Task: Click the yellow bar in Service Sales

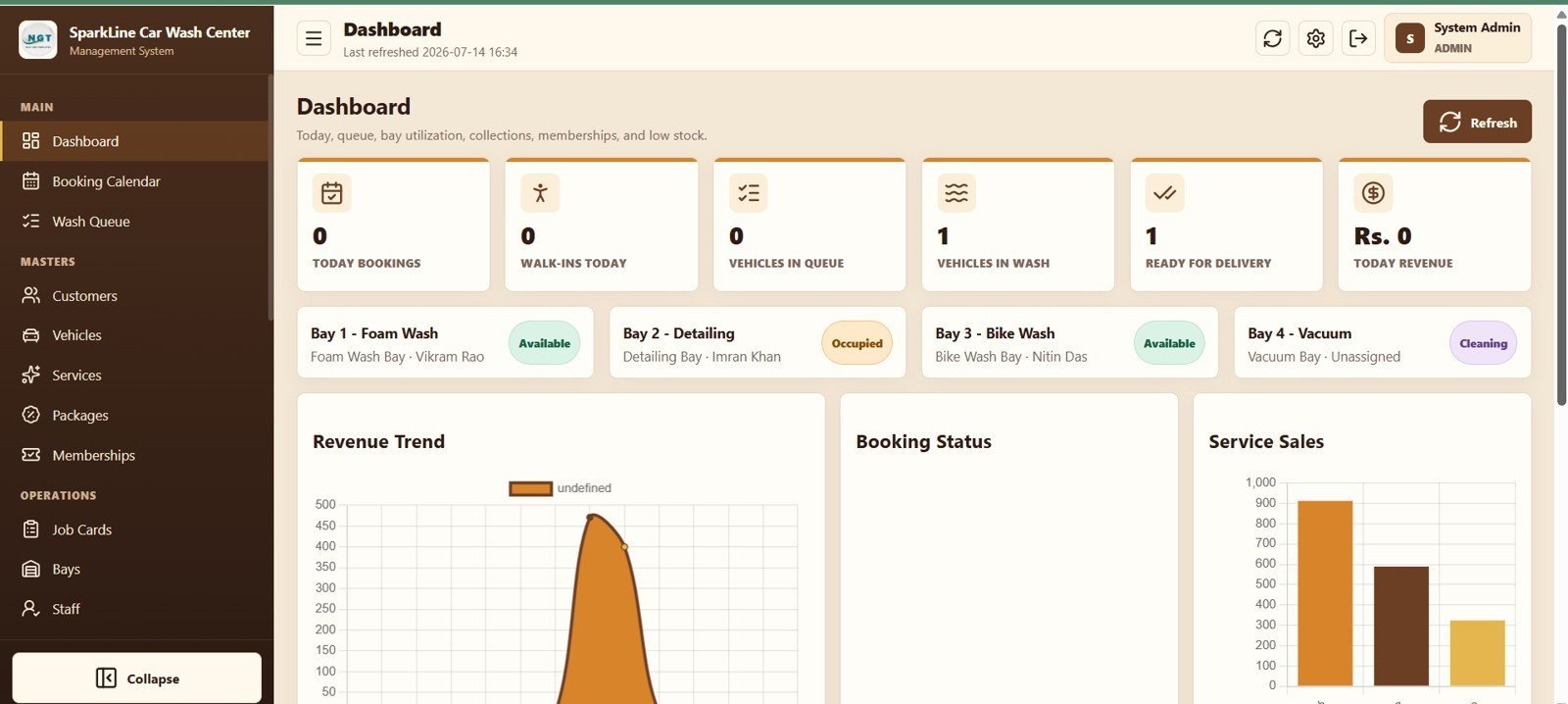Action: tap(1477, 653)
